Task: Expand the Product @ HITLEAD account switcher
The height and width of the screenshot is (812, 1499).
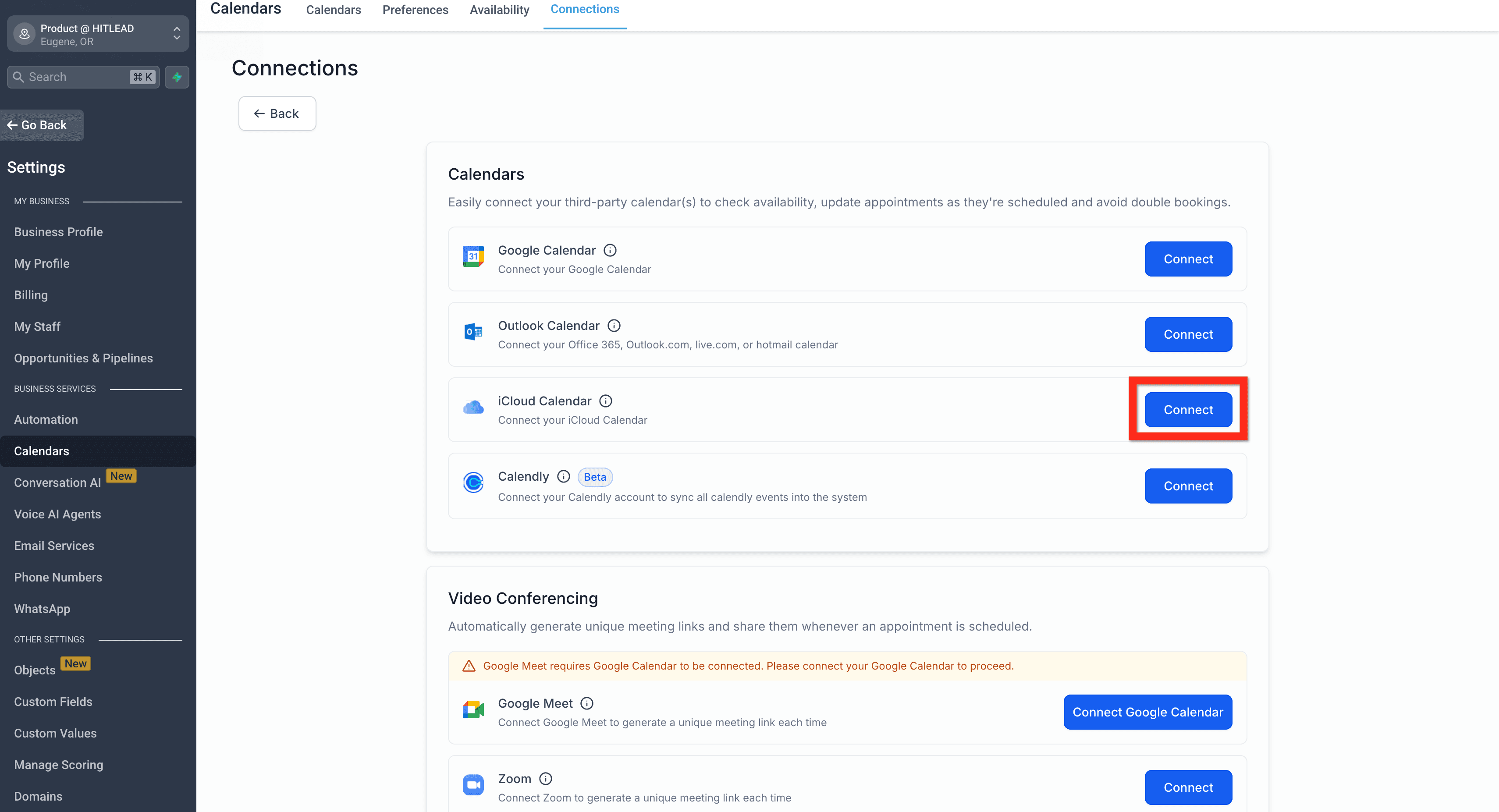Action: click(98, 34)
